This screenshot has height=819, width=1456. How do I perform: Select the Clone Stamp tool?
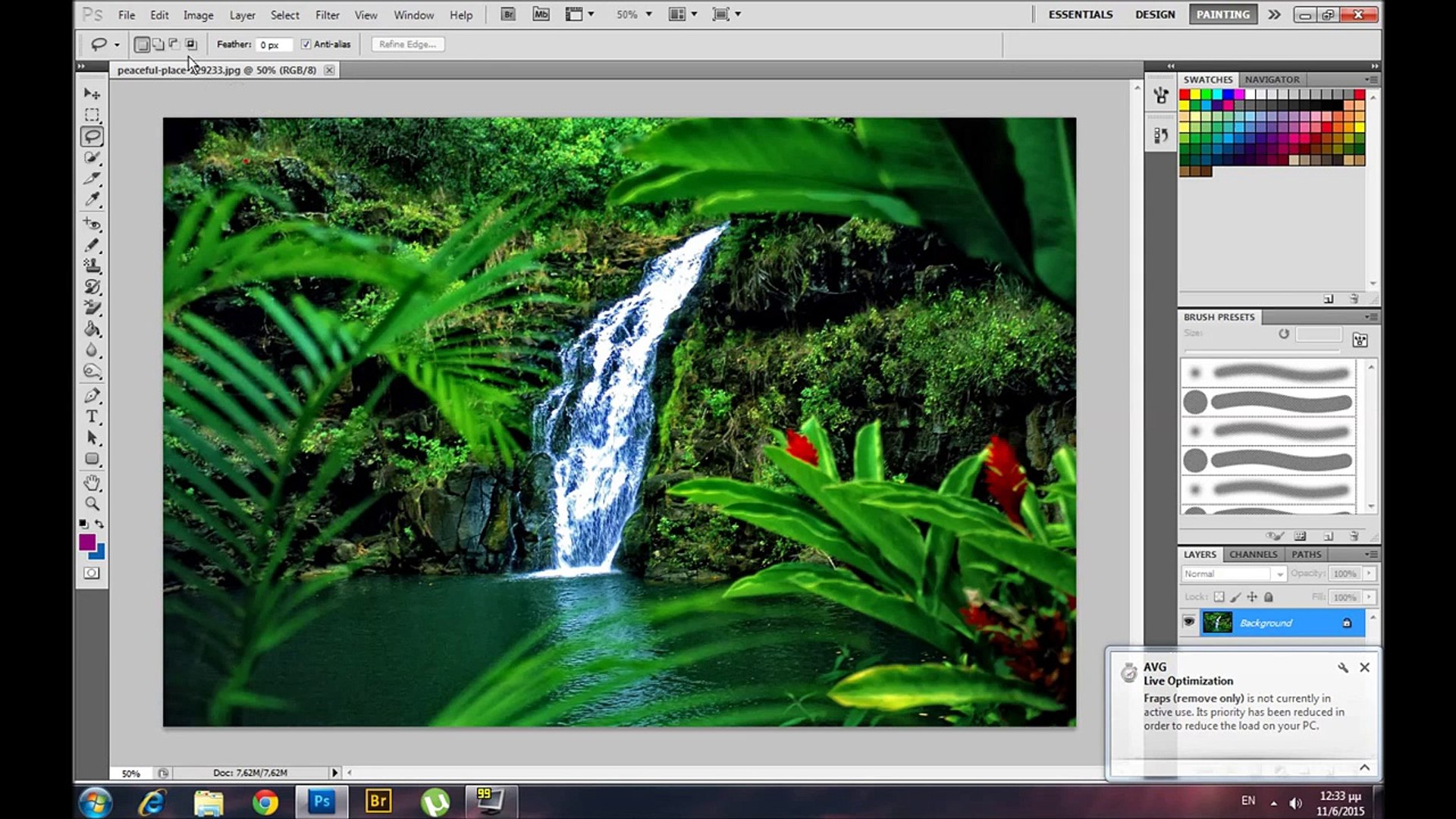(92, 266)
